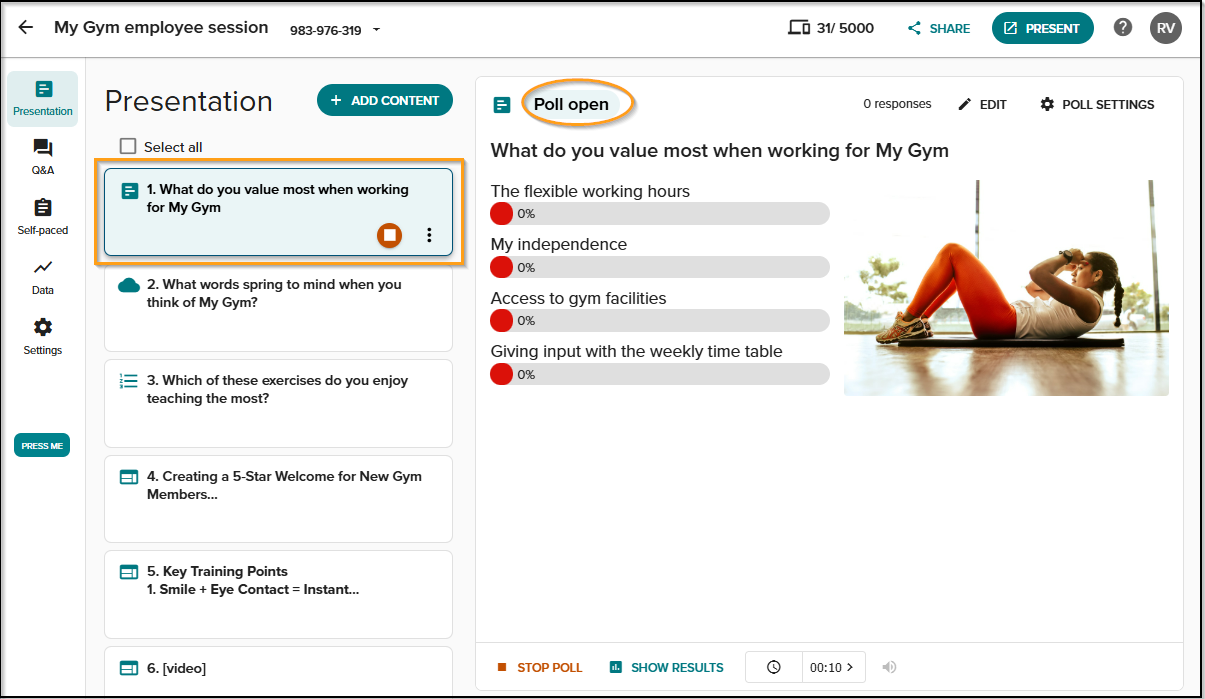
Task: Select slide 2 word cloud question
Action: [278, 308]
